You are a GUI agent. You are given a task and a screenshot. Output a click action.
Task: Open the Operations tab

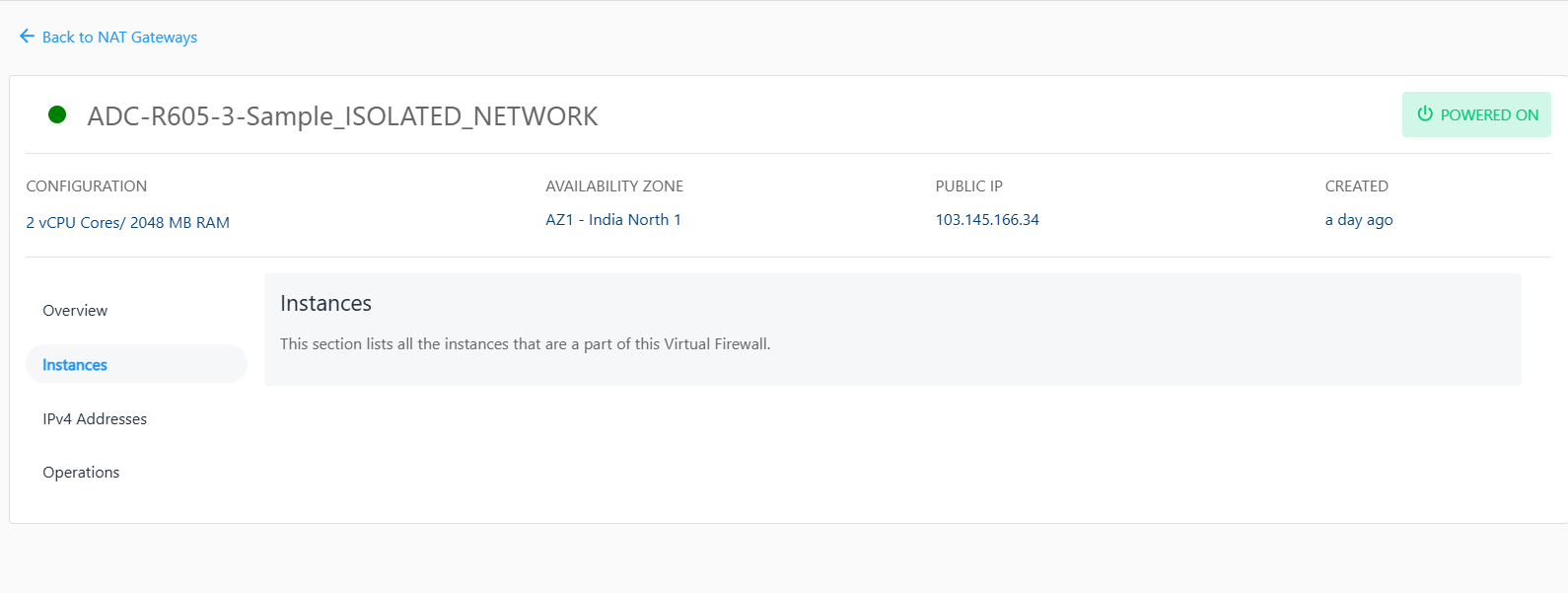(81, 473)
